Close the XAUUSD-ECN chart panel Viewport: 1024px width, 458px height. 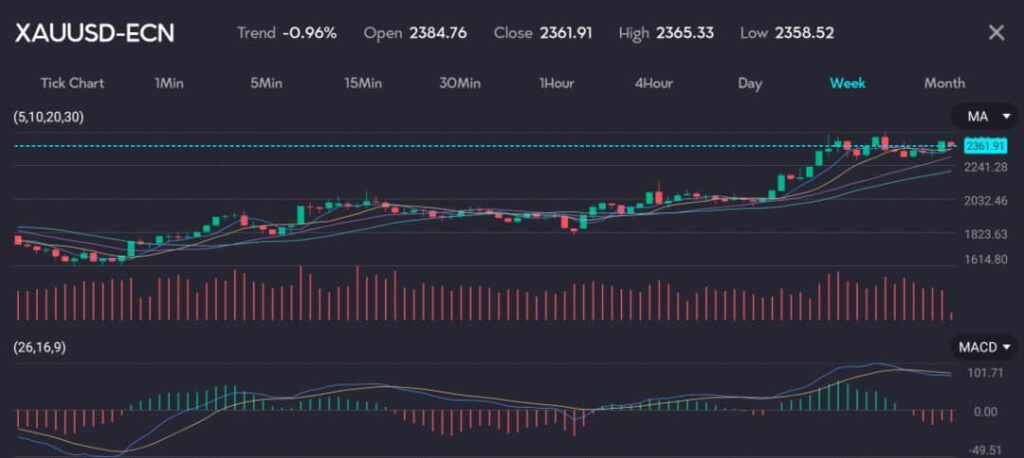995,33
